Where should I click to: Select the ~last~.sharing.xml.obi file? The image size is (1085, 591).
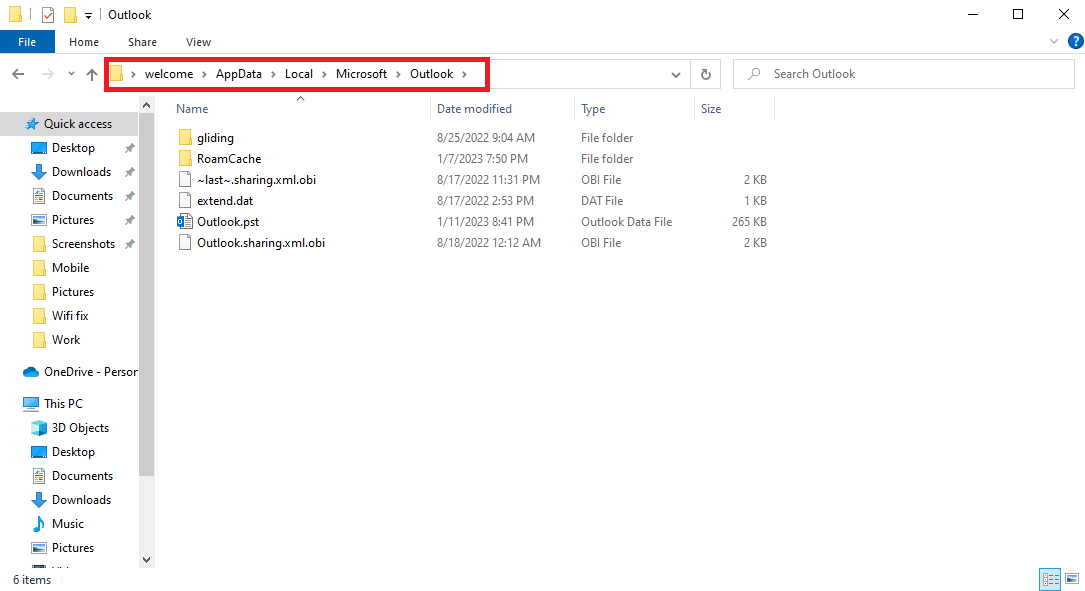coord(256,180)
